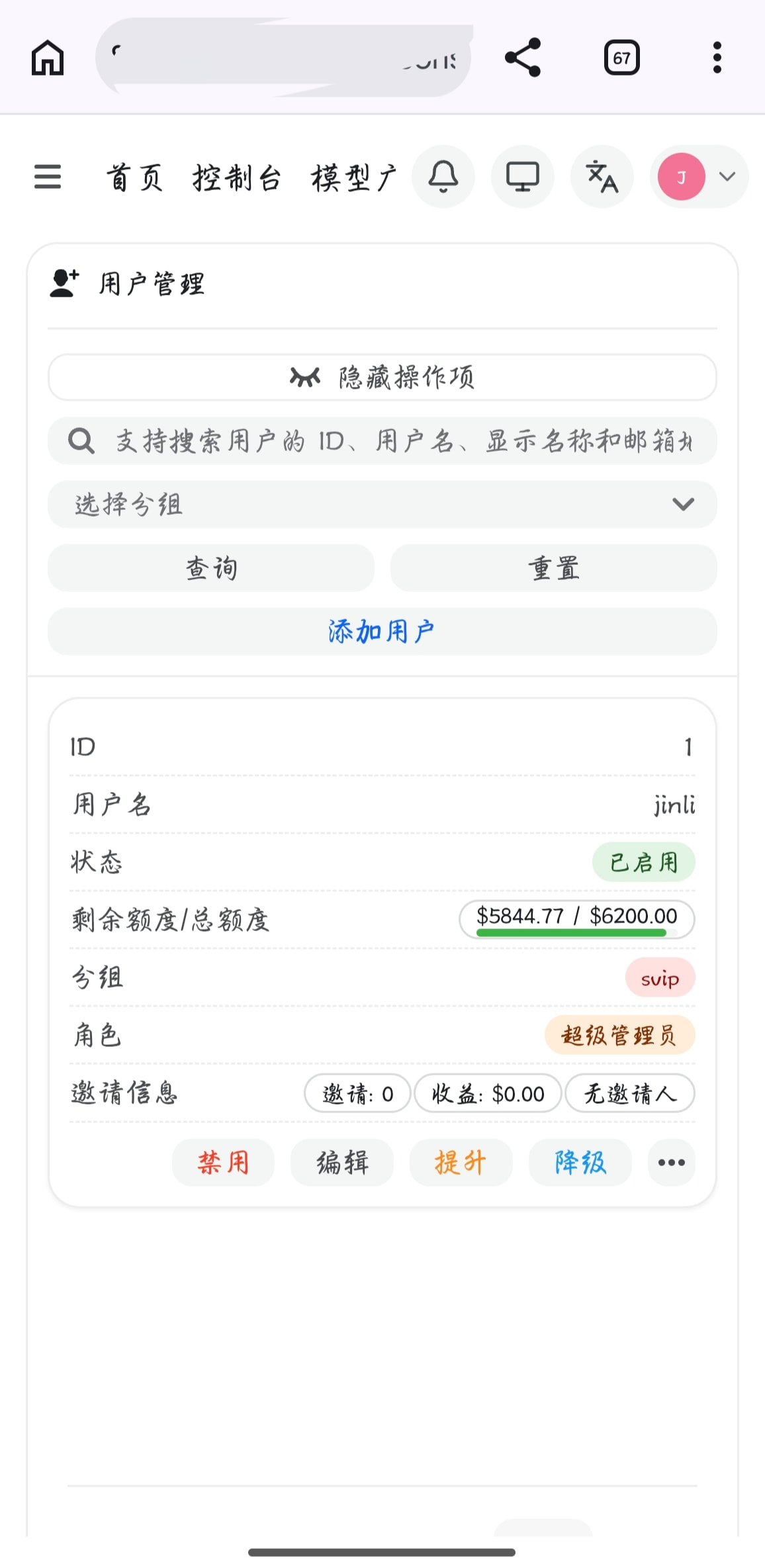Open more actions ellipsis for jinli

[671, 1163]
